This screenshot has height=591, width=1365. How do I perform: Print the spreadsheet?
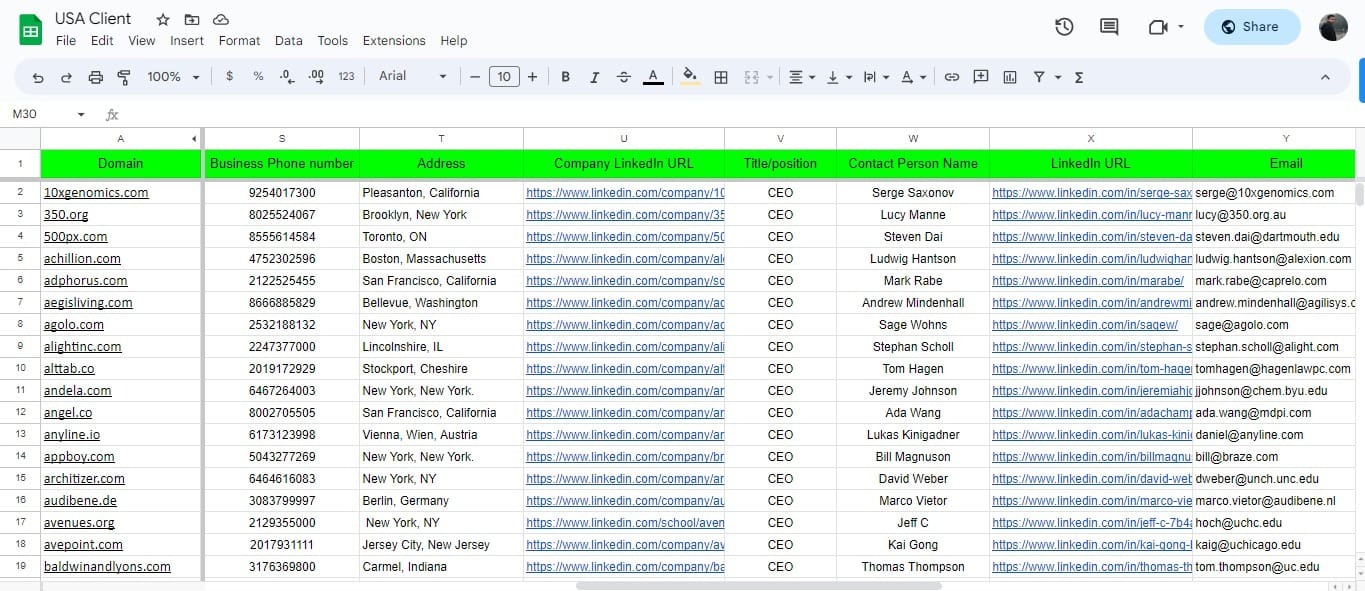pos(96,77)
